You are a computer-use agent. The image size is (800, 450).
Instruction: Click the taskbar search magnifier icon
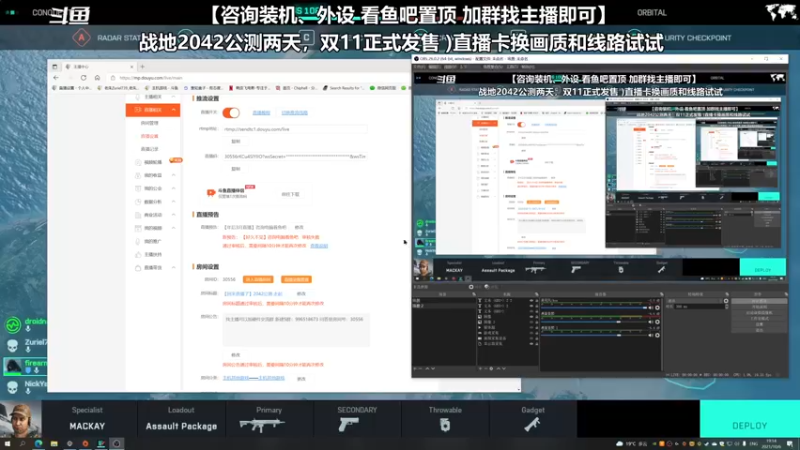coord(22,444)
